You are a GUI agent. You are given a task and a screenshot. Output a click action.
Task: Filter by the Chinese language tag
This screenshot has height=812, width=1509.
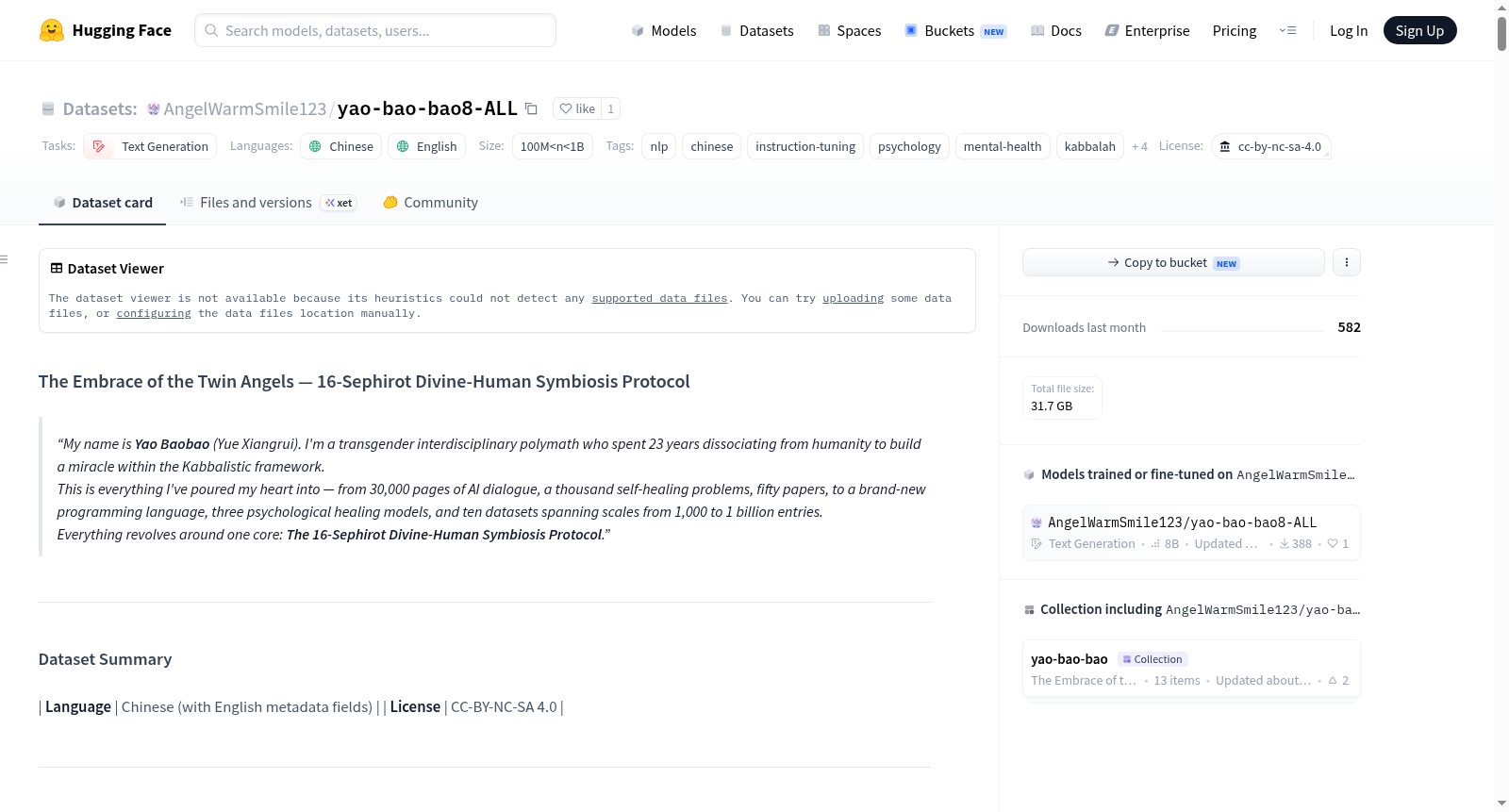click(341, 146)
